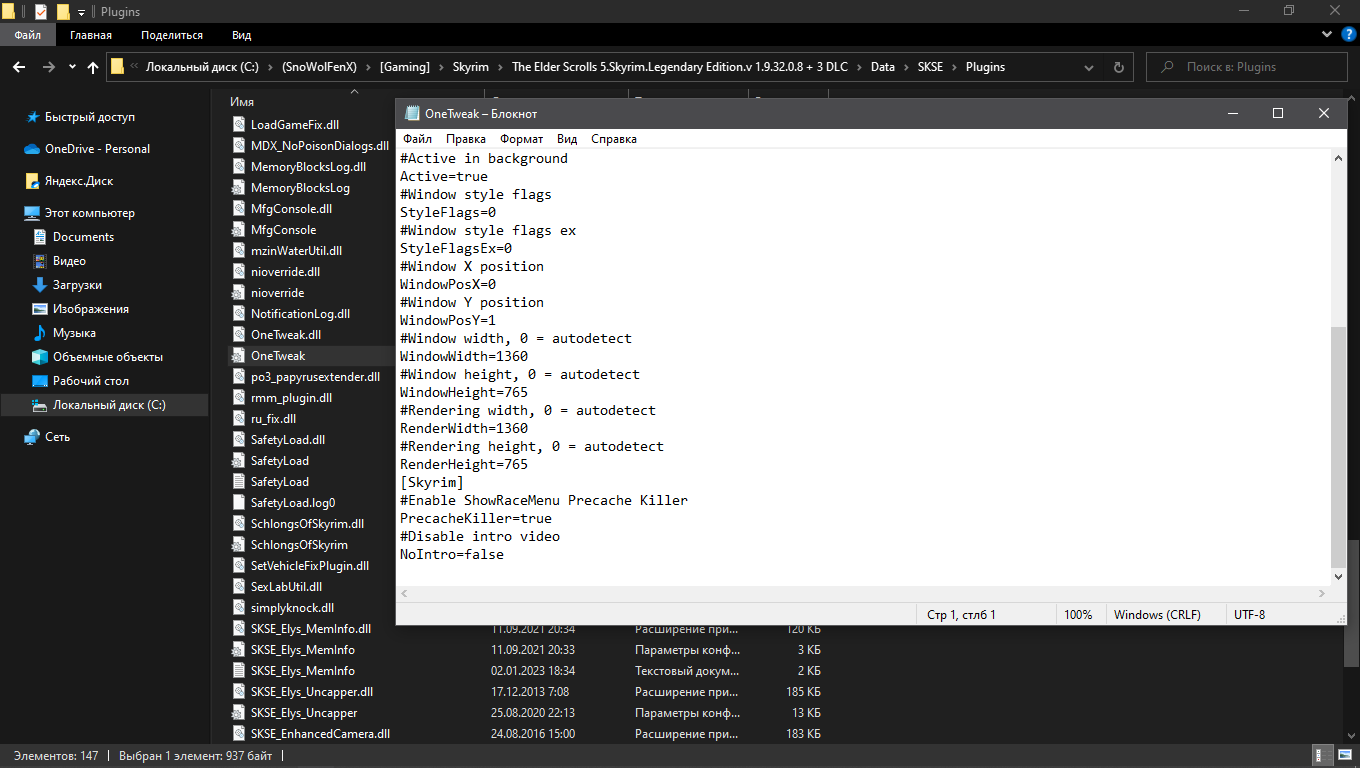Switch to details list view in status bar
Viewport: 1360px width, 768px height.
tap(1322, 756)
